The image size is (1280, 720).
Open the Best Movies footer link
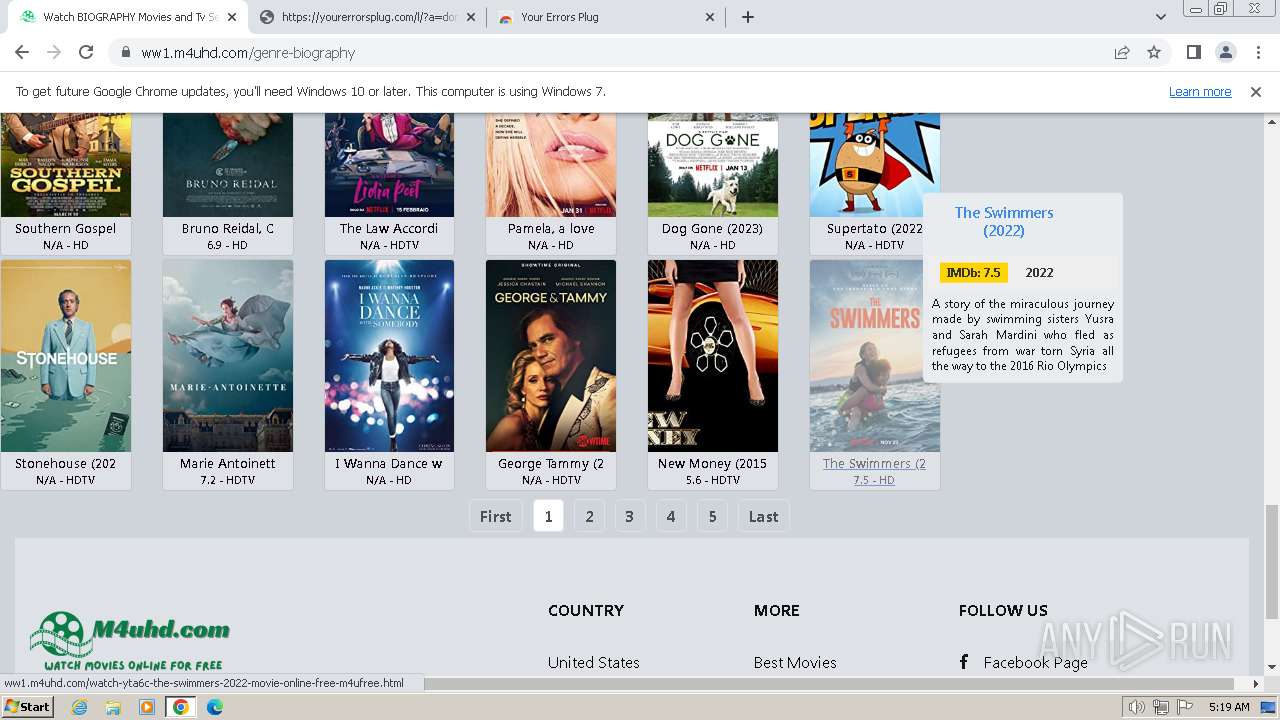pyautogui.click(x=795, y=662)
